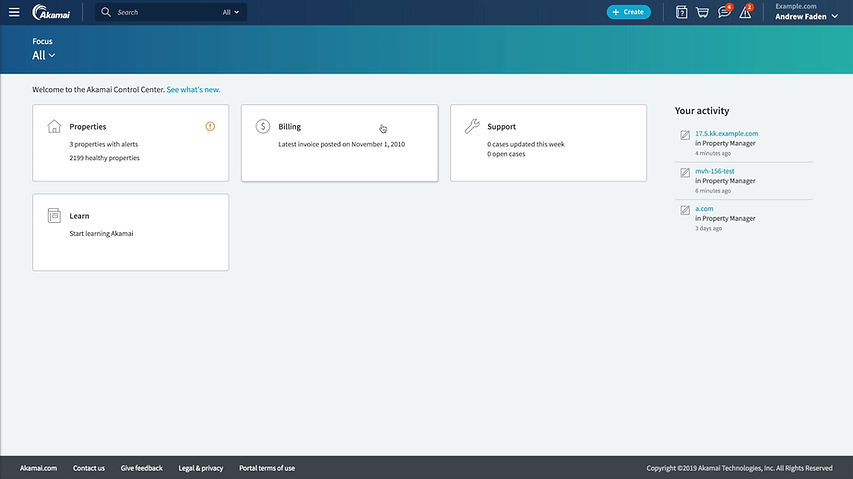Click '4 minutes ago' timestamp
Image resolution: width=853 pixels, height=479 pixels.
tap(713, 153)
